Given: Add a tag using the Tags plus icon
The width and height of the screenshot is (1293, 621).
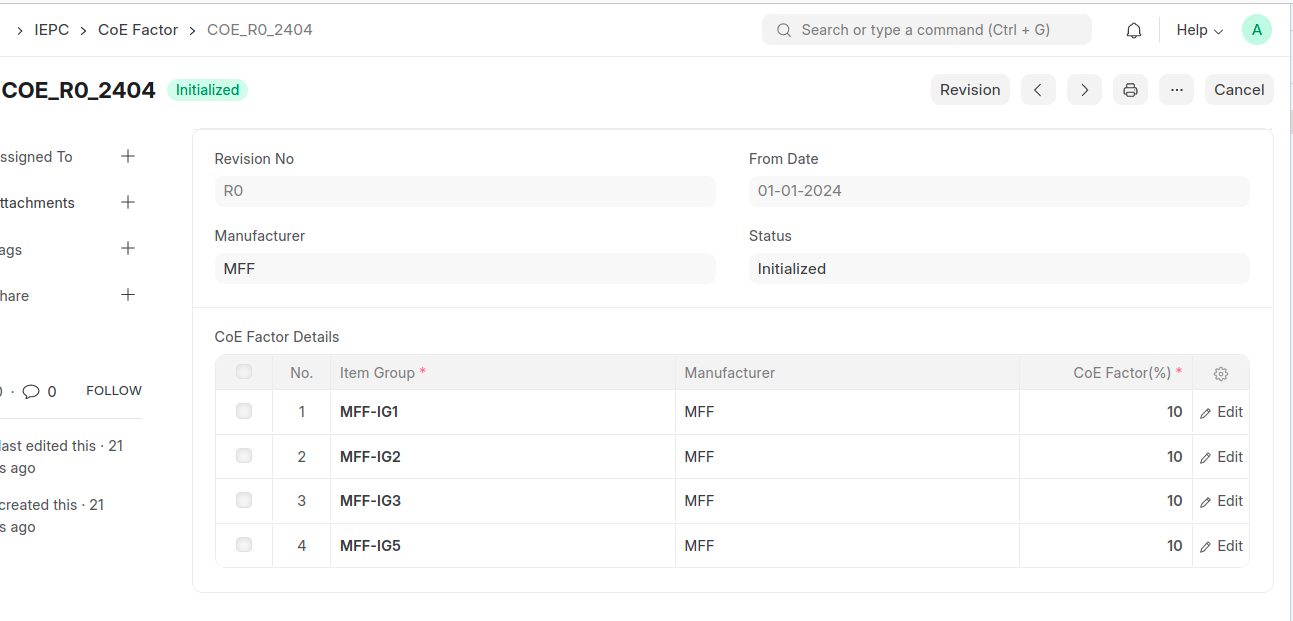Looking at the screenshot, I should point(128,248).
